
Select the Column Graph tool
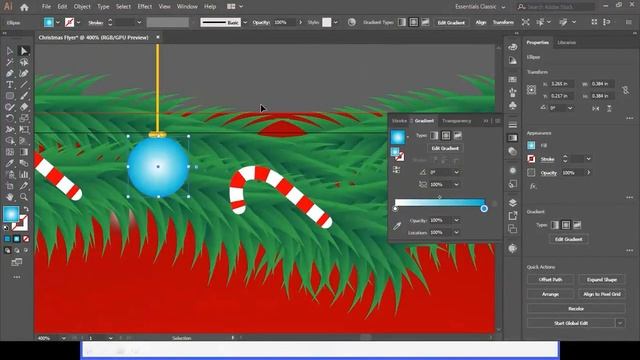click(x=24, y=175)
